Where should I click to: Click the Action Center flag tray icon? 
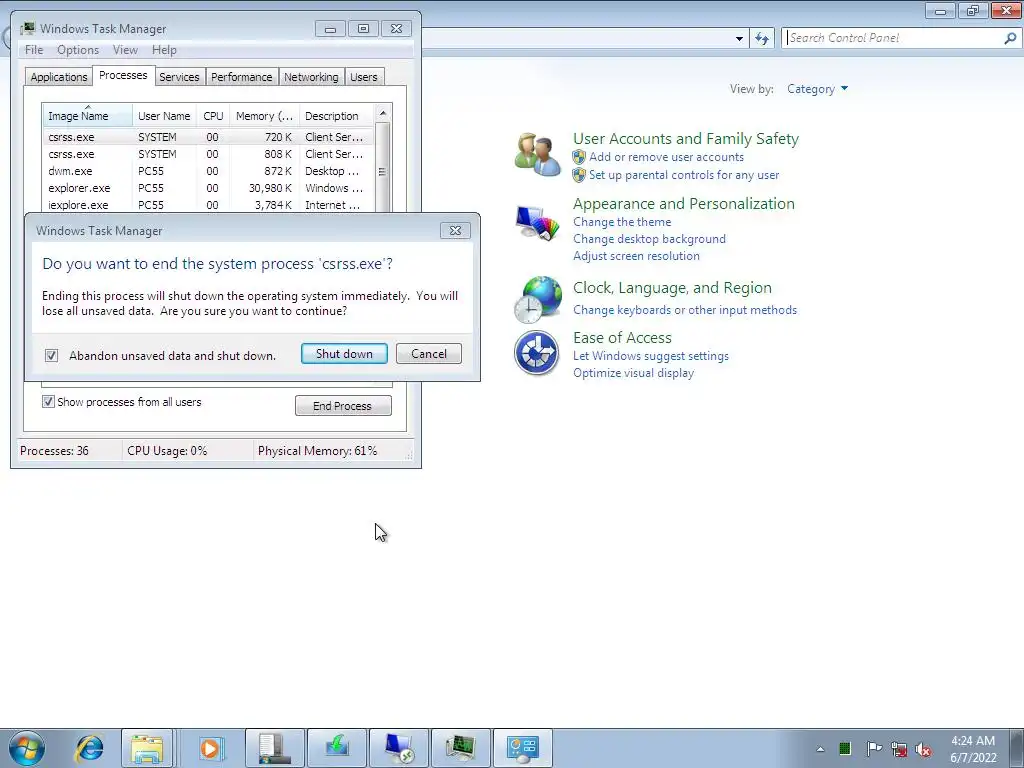(x=873, y=749)
